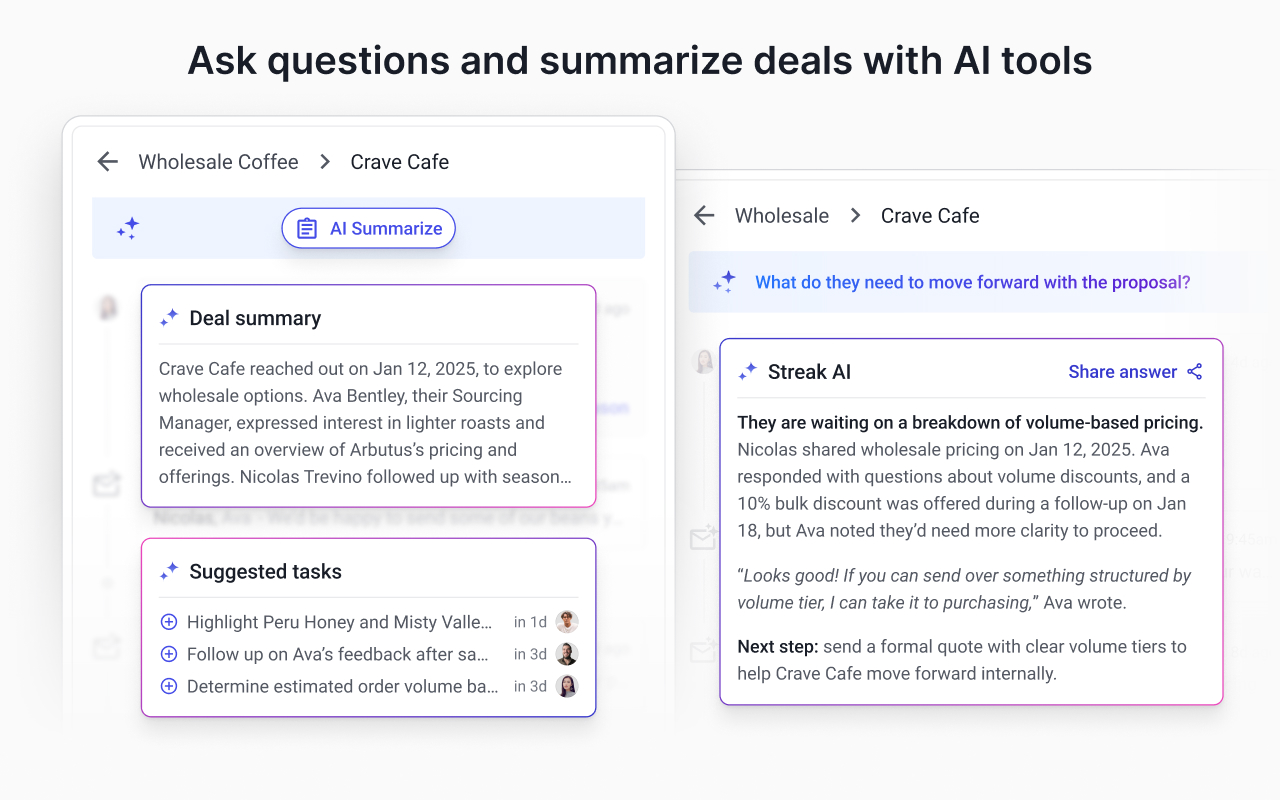Click the sparkle icon beside the proposal question
Image resolution: width=1280 pixels, height=800 pixels.
[723, 282]
